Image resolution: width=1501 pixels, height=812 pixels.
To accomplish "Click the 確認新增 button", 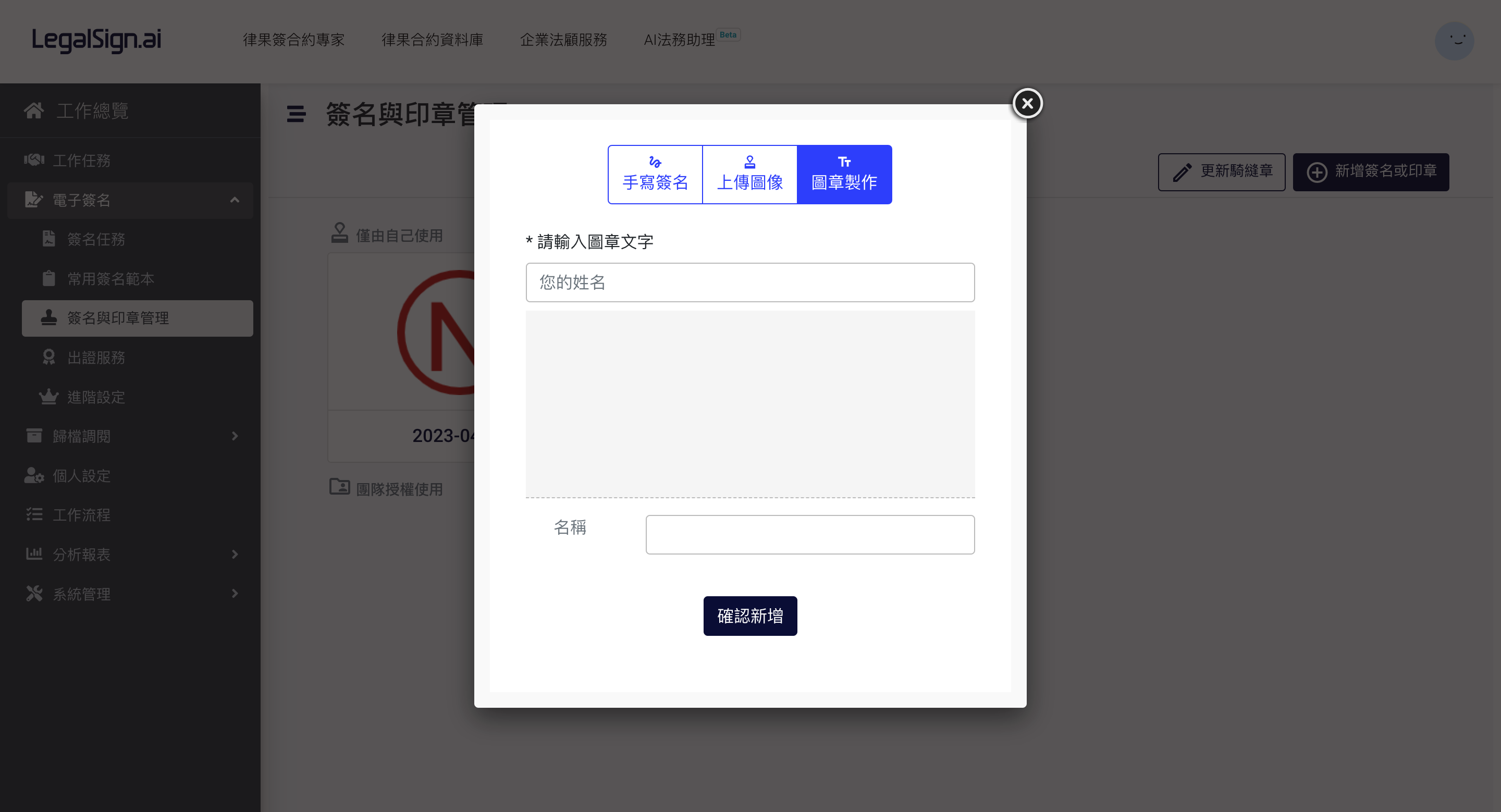I will [x=750, y=616].
